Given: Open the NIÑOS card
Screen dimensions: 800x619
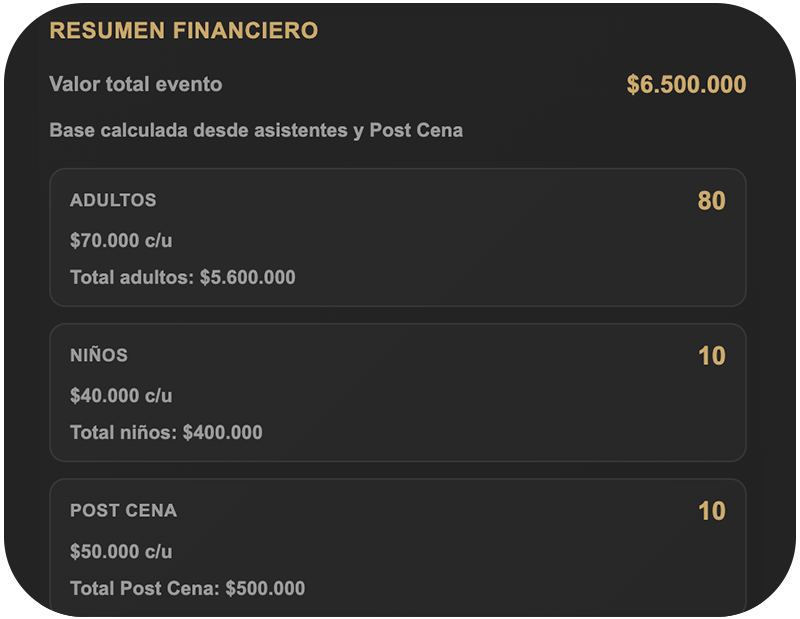Looking at the screenshot, I should (x=398, y=392).
